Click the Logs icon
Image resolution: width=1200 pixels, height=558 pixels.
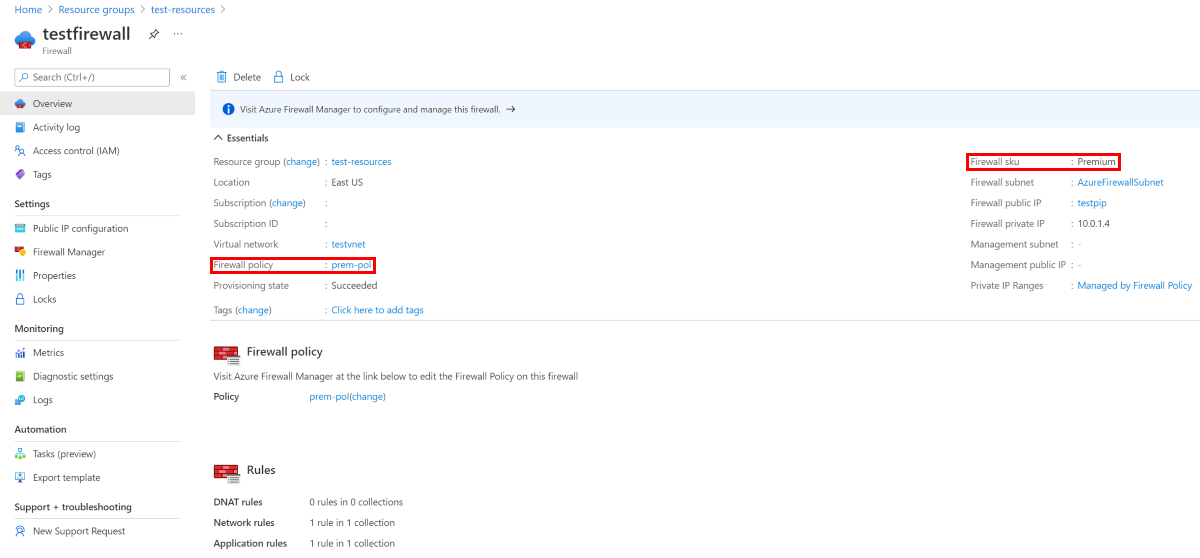pyautogui.click(x=20, y=400)
